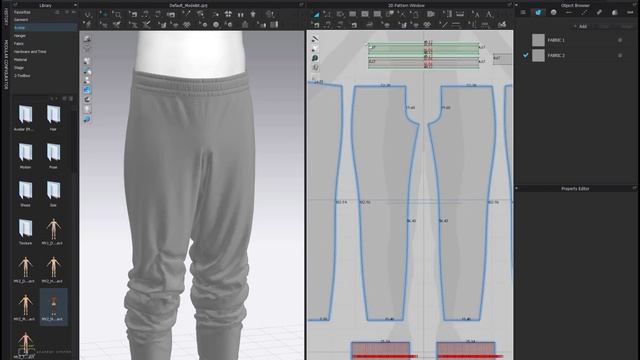This screenshot has height=360, width=640.
Task: Open Scene list tab icon in Object Browser
Action: coord(523,13)
